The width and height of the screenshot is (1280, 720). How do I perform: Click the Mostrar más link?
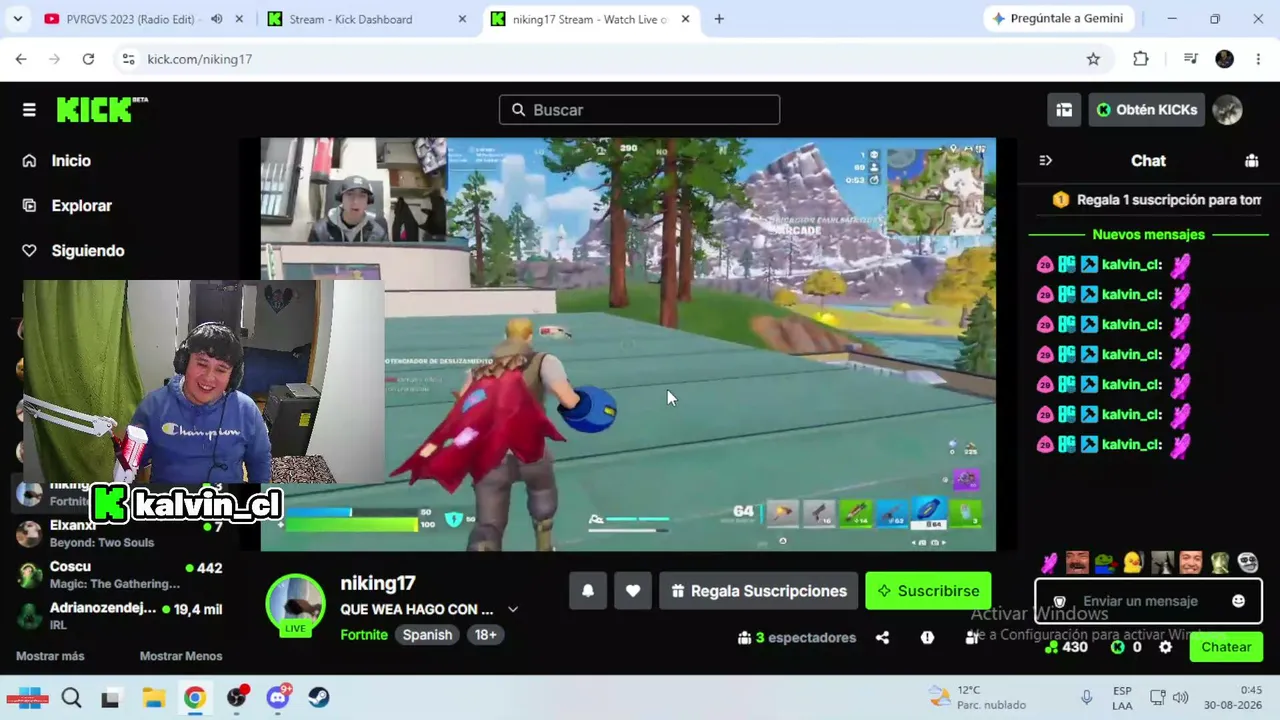(x=50, y=656)
